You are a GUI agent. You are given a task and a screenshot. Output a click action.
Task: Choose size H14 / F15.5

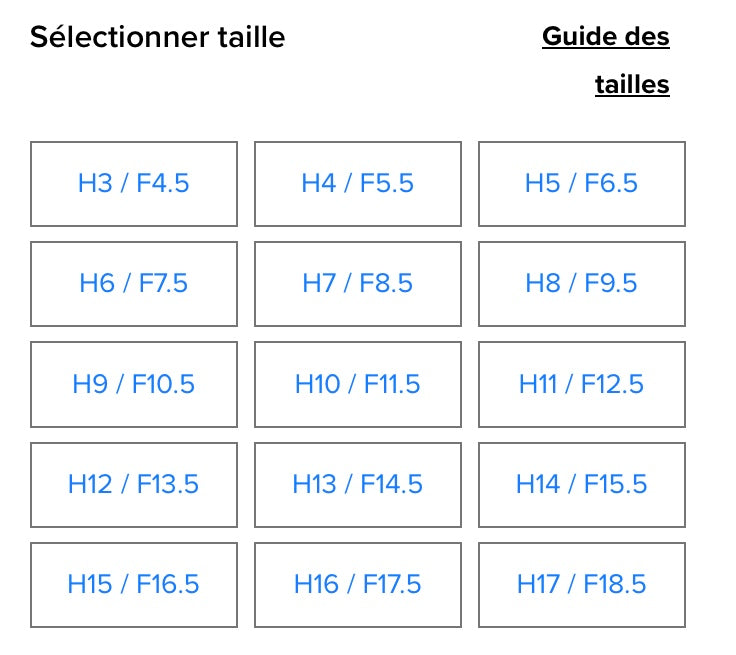(x=582, y=485)
